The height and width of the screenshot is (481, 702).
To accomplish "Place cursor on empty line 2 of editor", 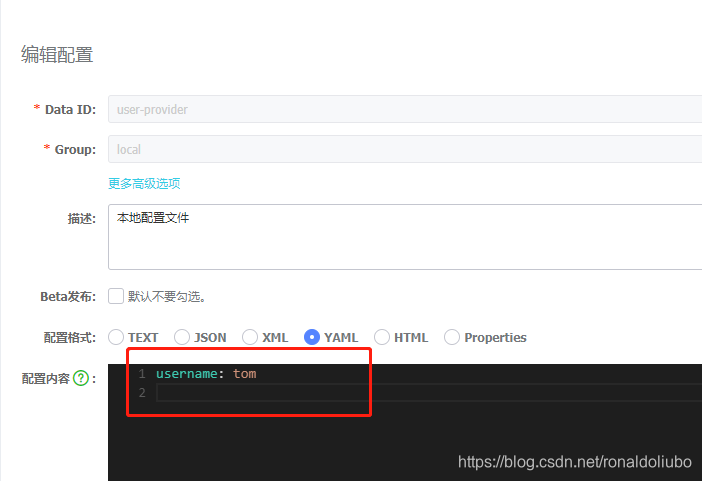I will [x=429, y=393].
